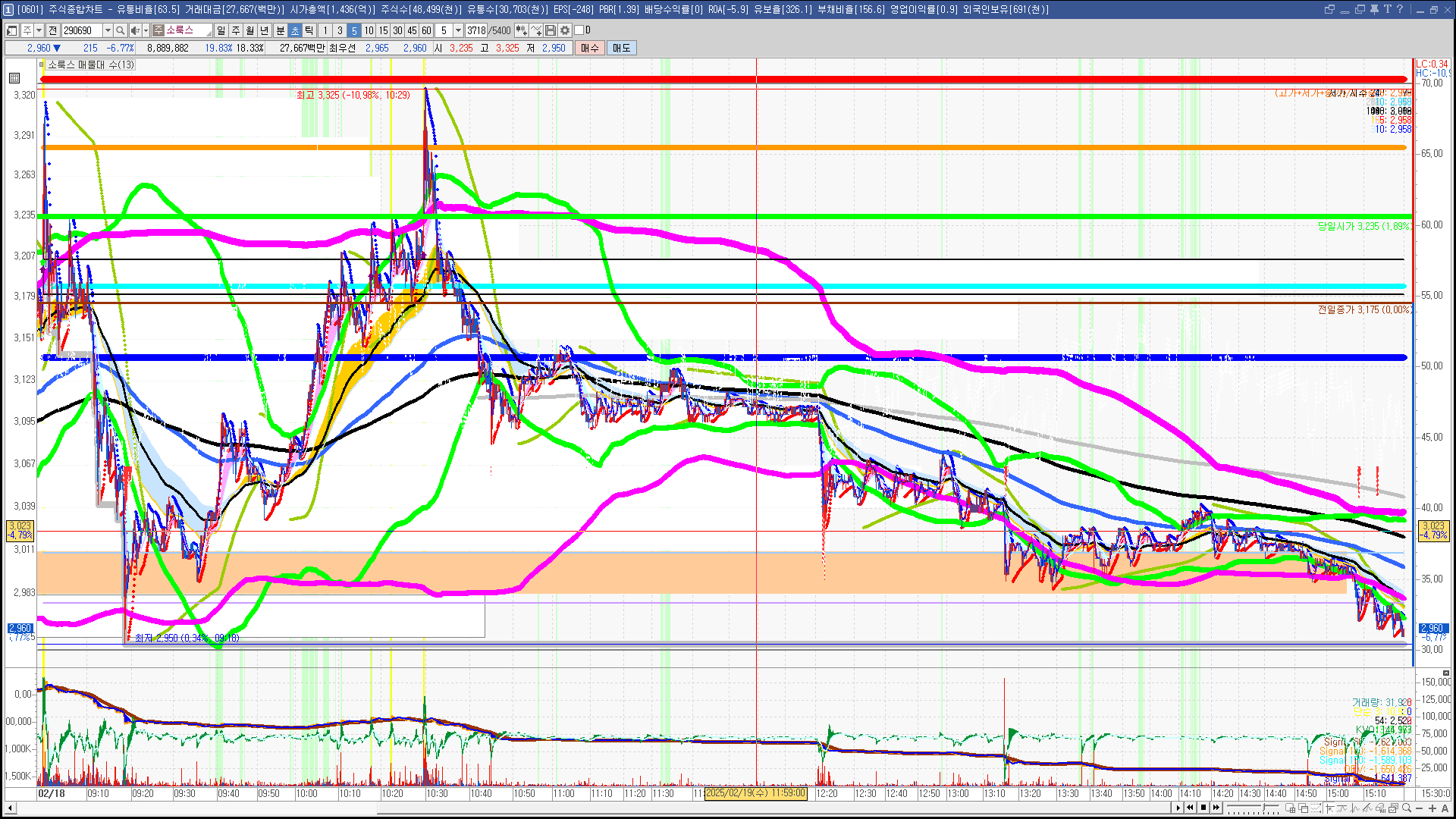Select the 월 monthly chart tab
The width and height of the screenshot is (1456, 819).
click(250, 30)
